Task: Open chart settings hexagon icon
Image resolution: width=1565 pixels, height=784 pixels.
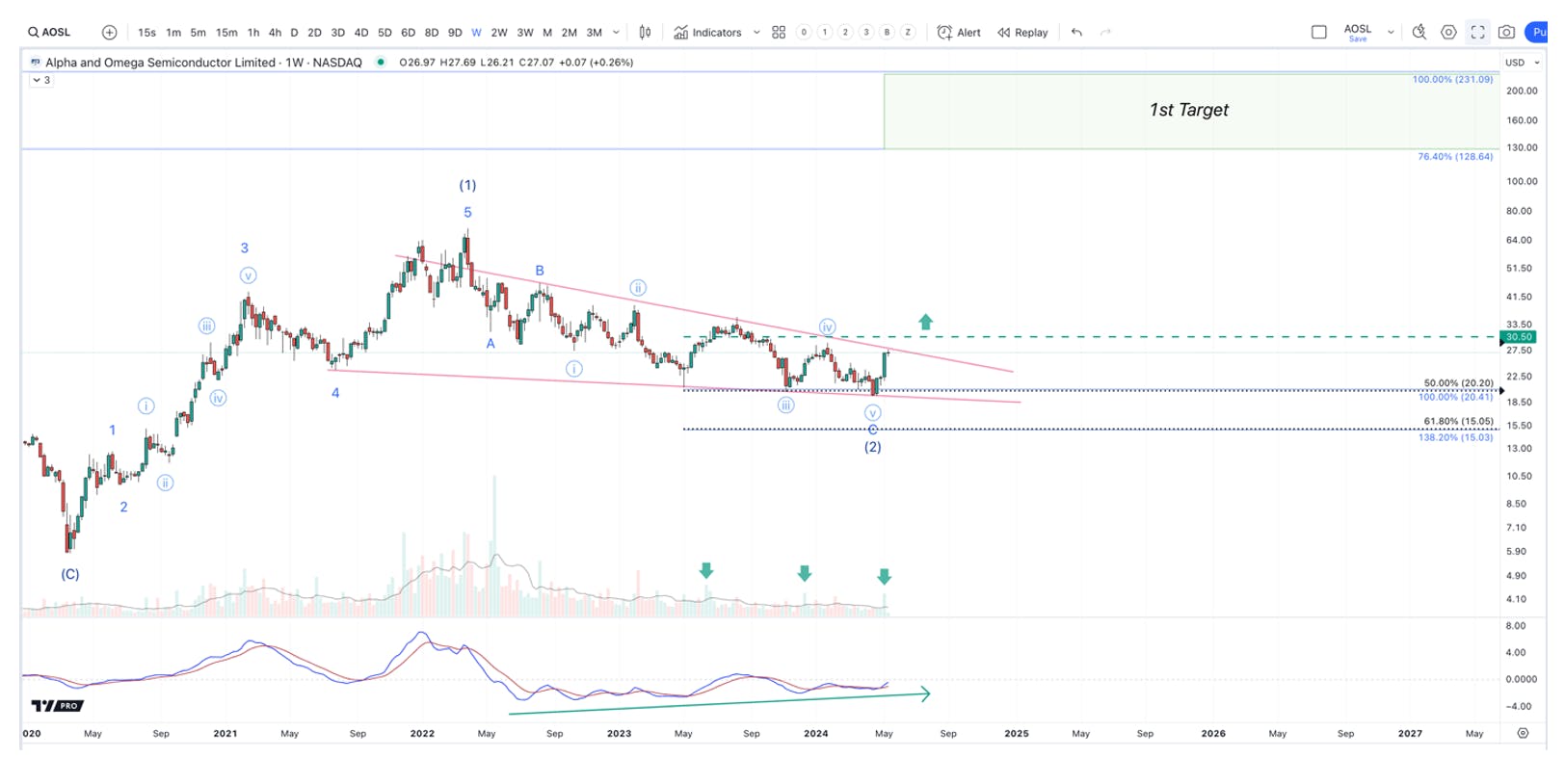Action: tap(1448, 32)
